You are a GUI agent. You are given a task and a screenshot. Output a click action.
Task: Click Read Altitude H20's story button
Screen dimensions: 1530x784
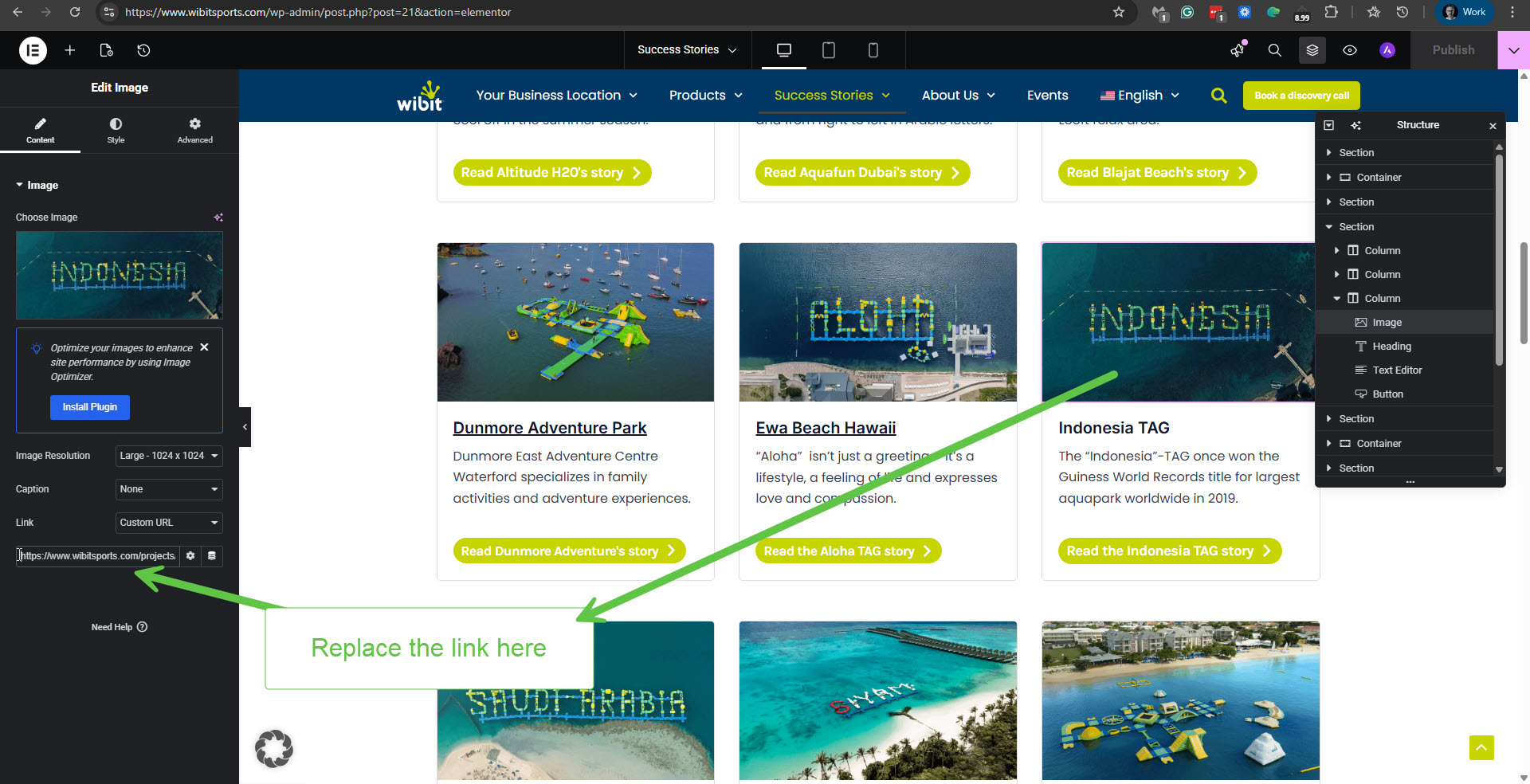click(x=551, y=173)
